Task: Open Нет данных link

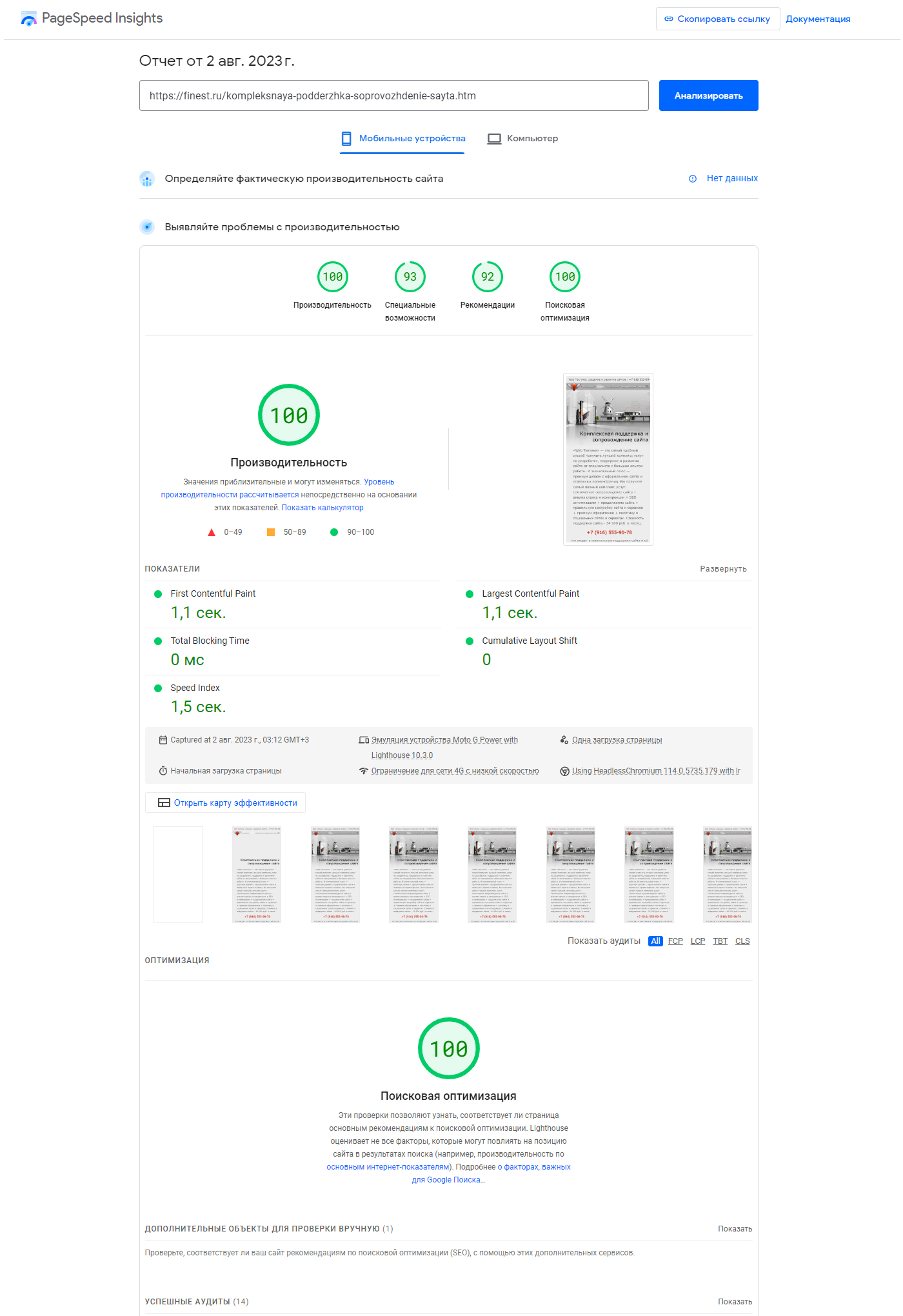Action: (x=732, y=178)
